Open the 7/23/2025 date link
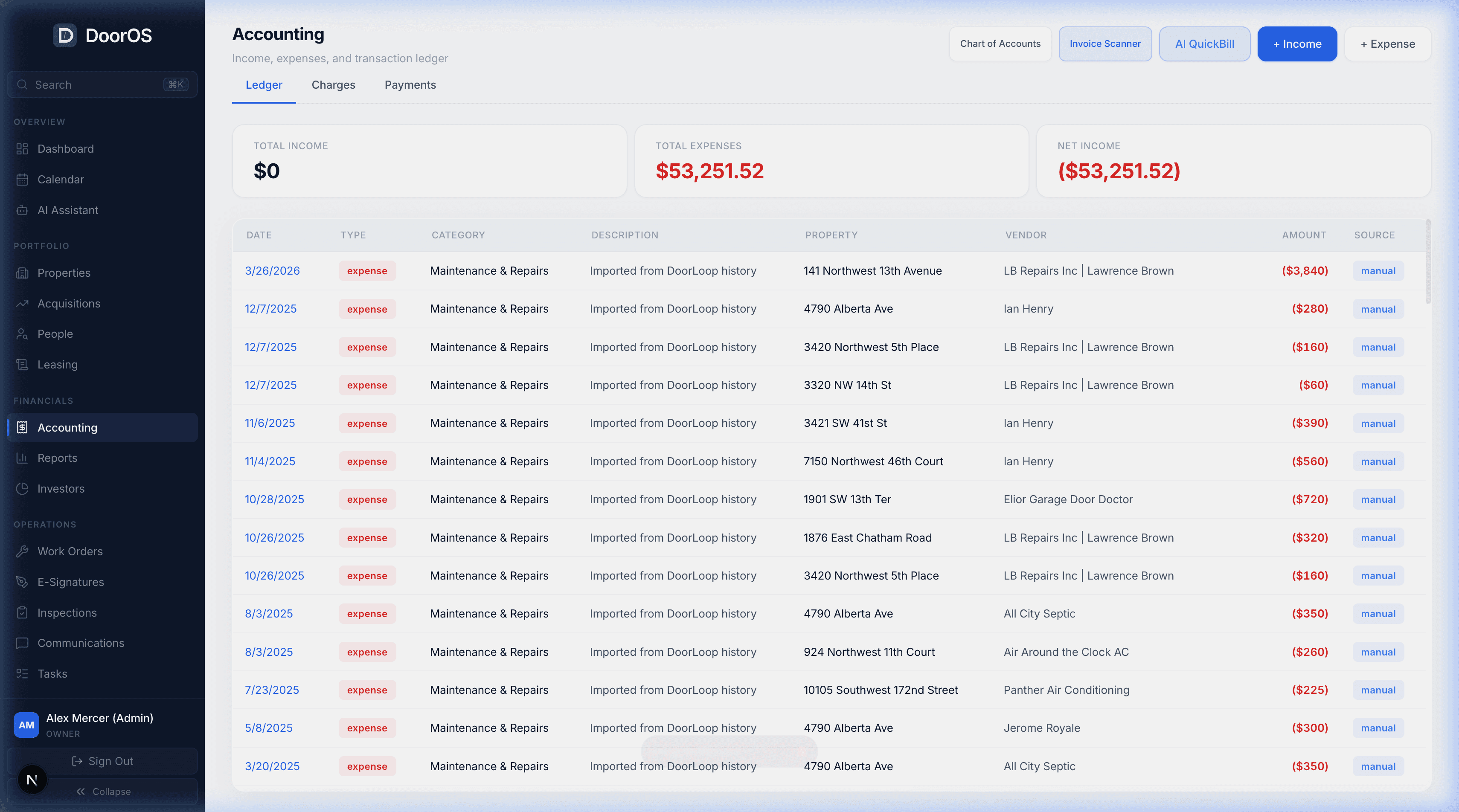 pos(272,690)
